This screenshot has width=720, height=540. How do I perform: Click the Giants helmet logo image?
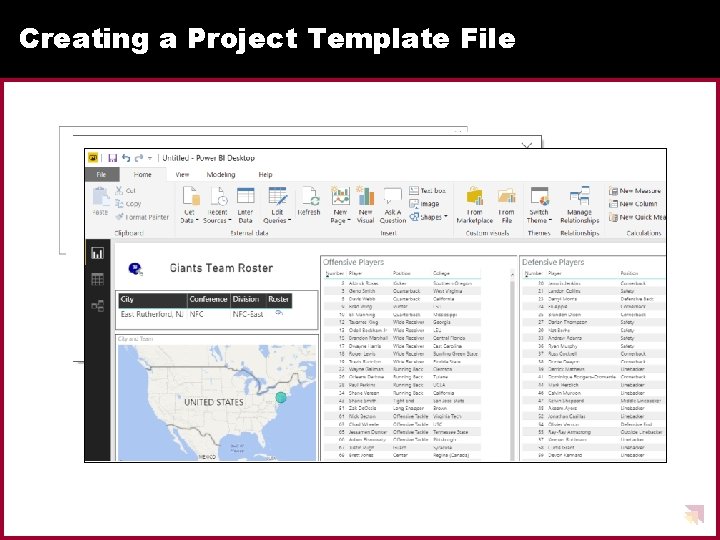tap(135, 269)
